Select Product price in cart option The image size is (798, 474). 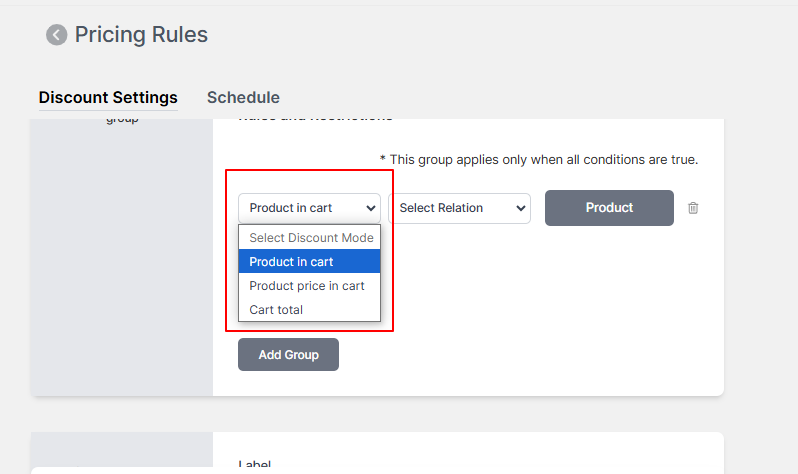(309, 286)
